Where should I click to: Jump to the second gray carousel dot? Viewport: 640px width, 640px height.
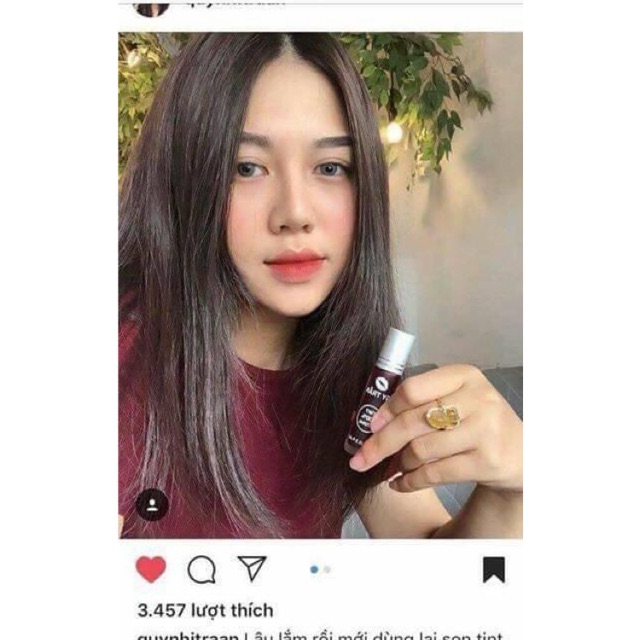pyautogui.click(x=327, y=569)
